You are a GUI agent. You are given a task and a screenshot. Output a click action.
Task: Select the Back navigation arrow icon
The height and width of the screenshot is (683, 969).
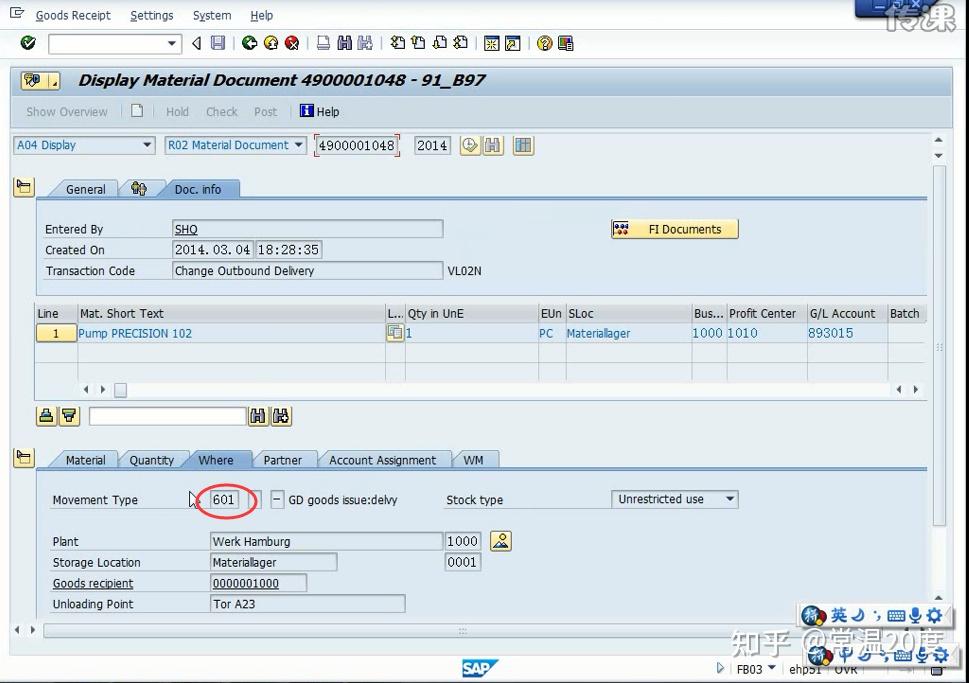tap(250, 43)
